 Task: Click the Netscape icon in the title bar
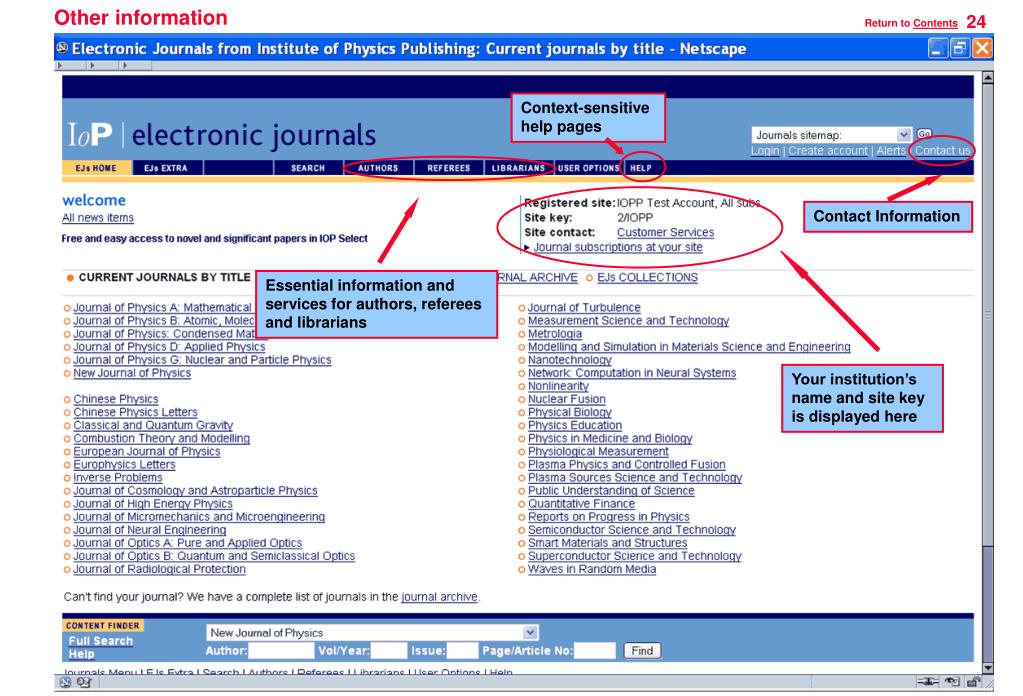[x=62, y=48]
